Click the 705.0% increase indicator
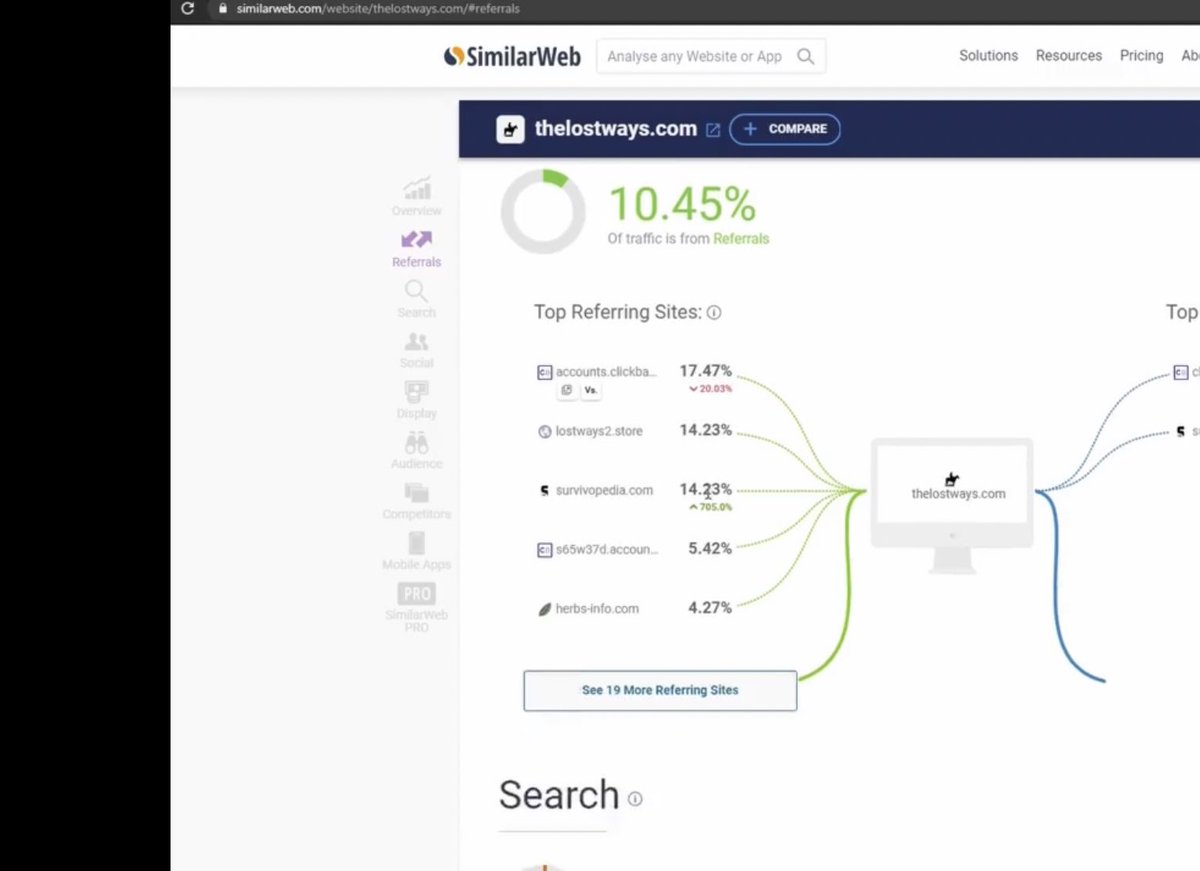This screenshot has height=871, width=1200. [710, 507]
